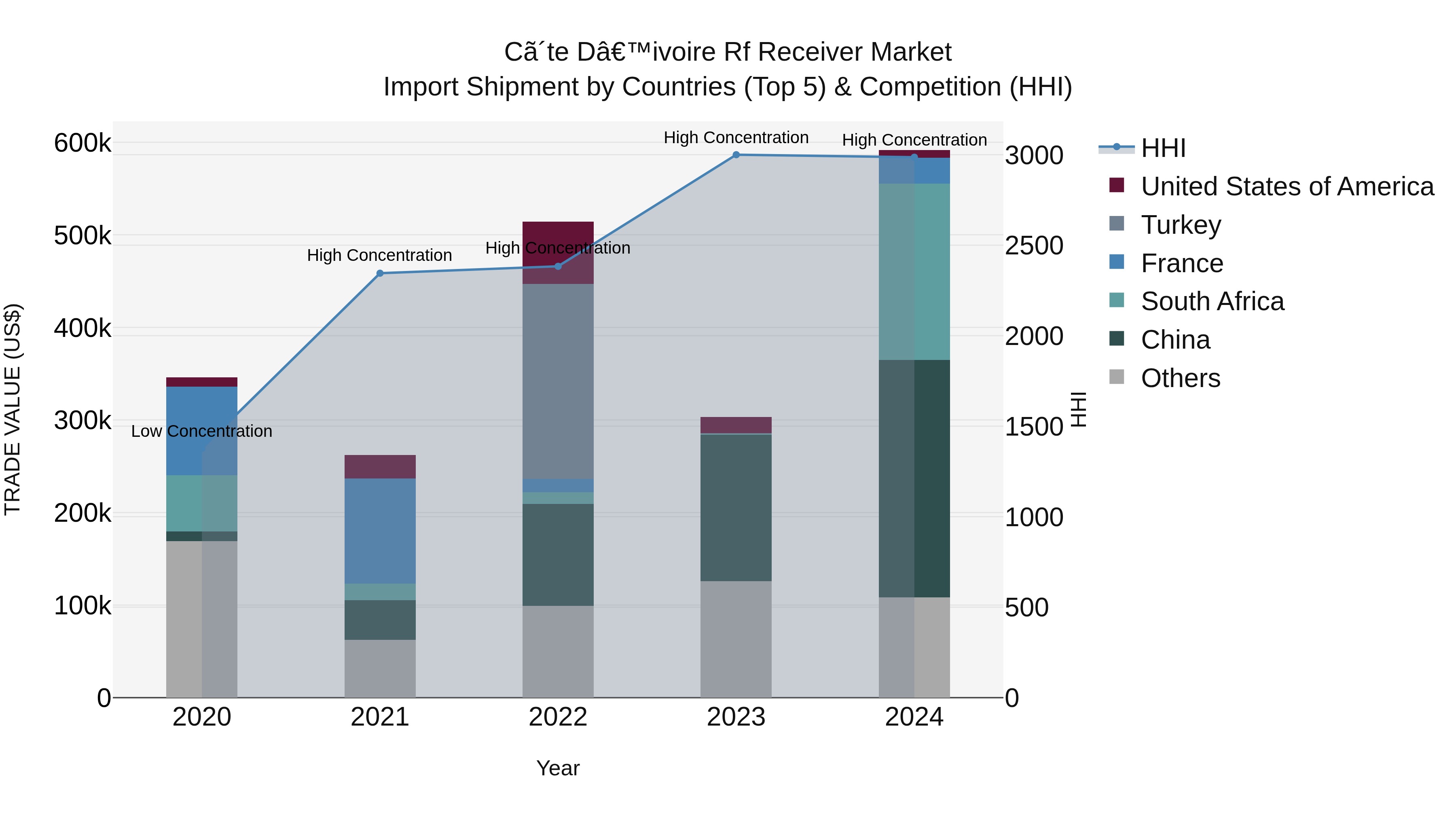Click the 2022 x-axis label
This screenshot has width=1456, height=819.
point(558,717)
